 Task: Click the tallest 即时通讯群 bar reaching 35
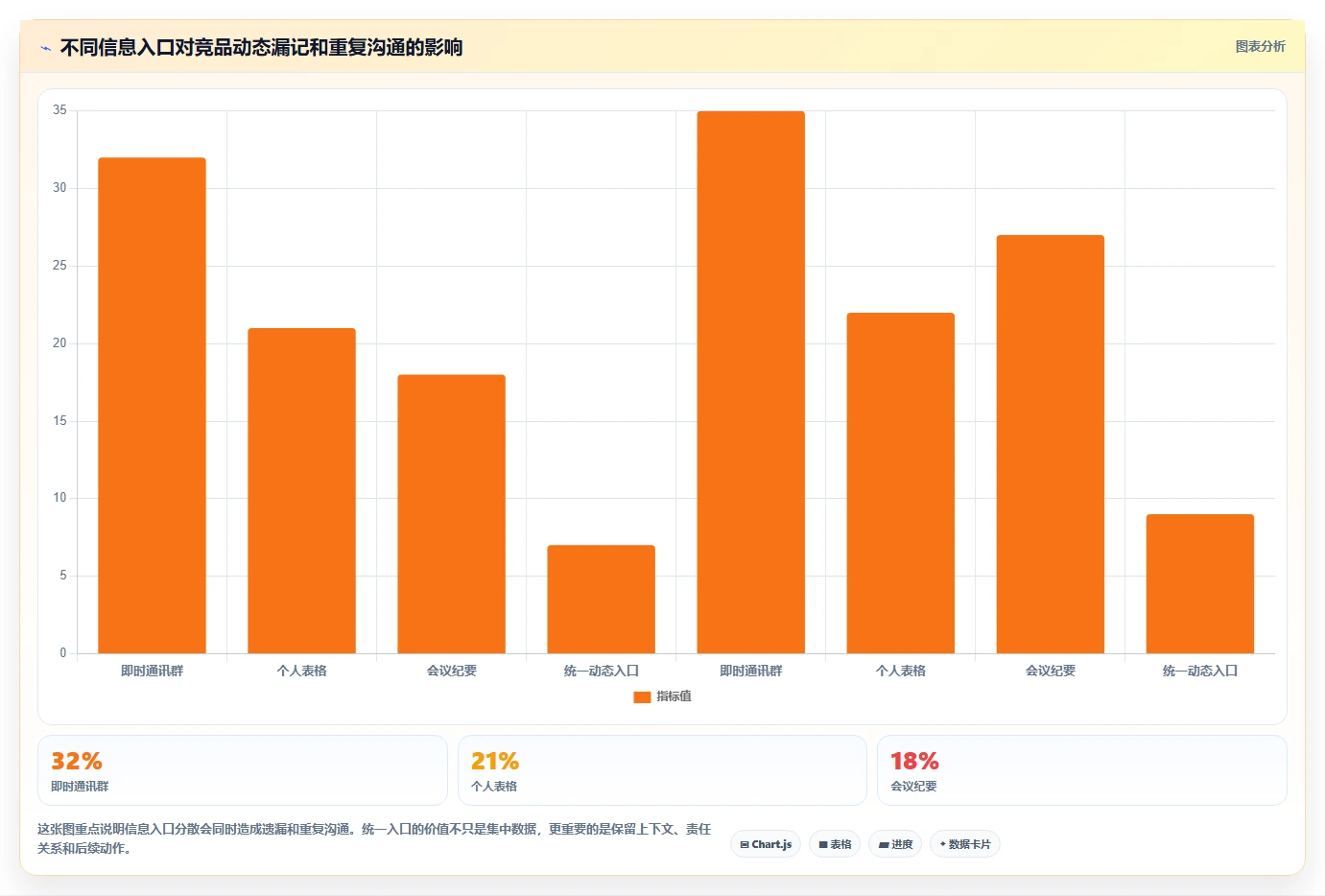[750, 382]
